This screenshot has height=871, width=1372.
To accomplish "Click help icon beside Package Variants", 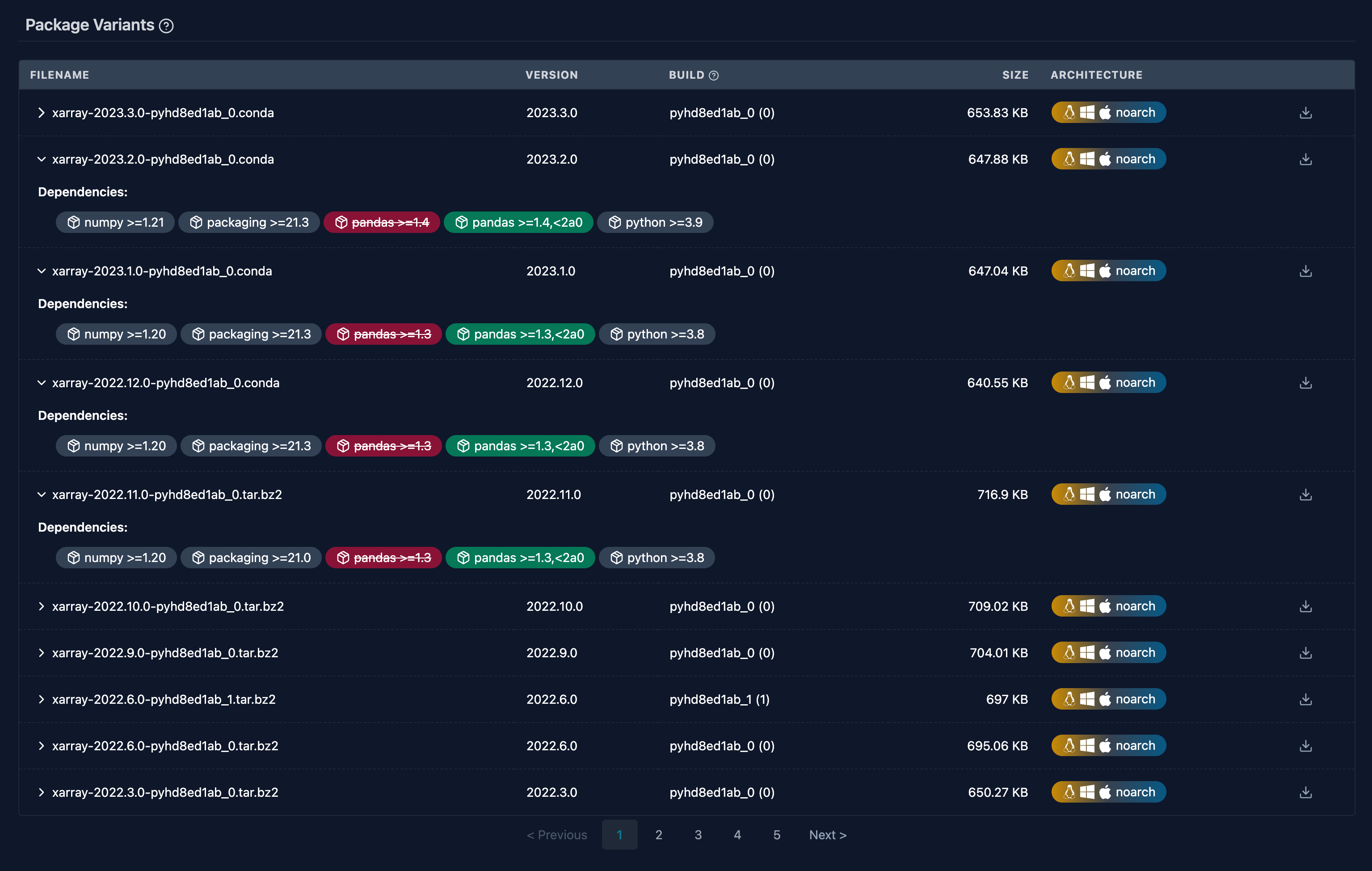I will [166, 25].
